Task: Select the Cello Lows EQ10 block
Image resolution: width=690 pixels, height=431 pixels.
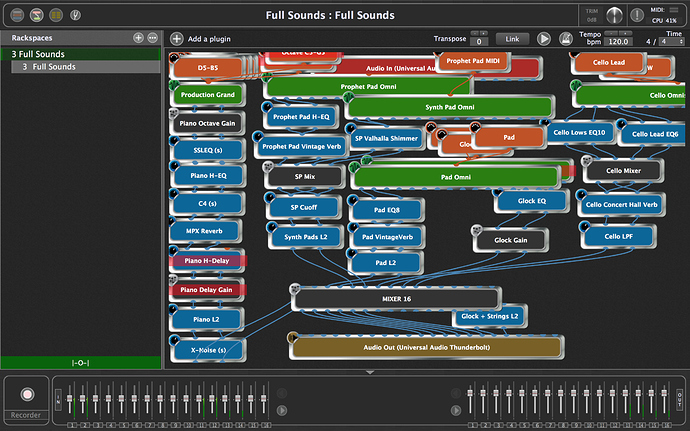Action: click(x=579, y=133)
